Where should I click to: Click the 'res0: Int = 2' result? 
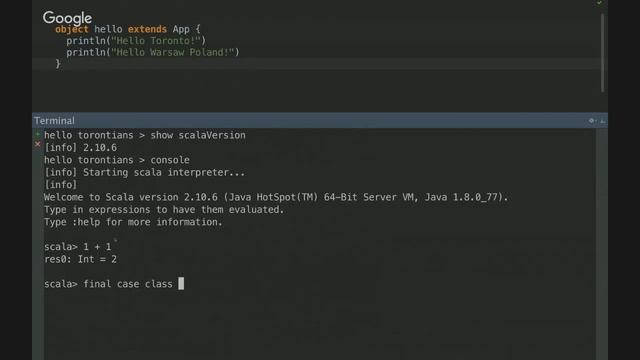[x=80, y=259]
